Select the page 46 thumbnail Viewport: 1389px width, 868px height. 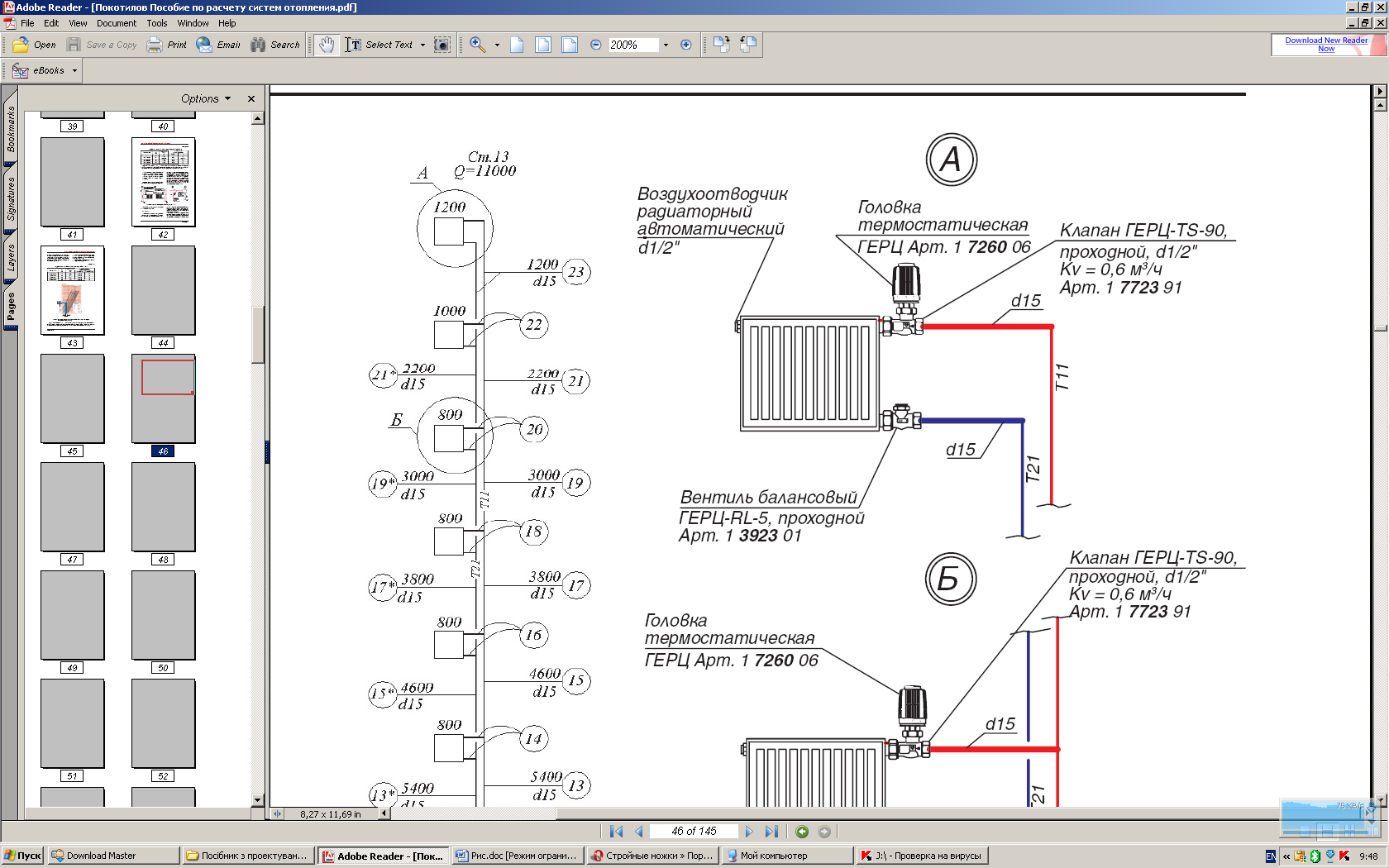164,398
